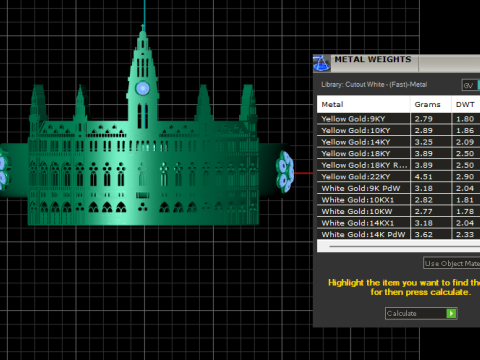The height and width of the screenshot is (360, 480).
Task: Select the Yellow Gold:14KY row
Action: pyautogui.click(x=398, y=142)
